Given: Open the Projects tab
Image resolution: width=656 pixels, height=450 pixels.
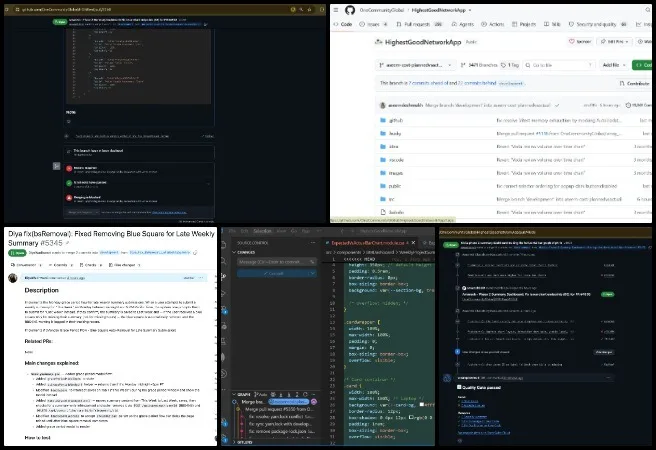Looking at the screenshot, I should coord(524,24).
